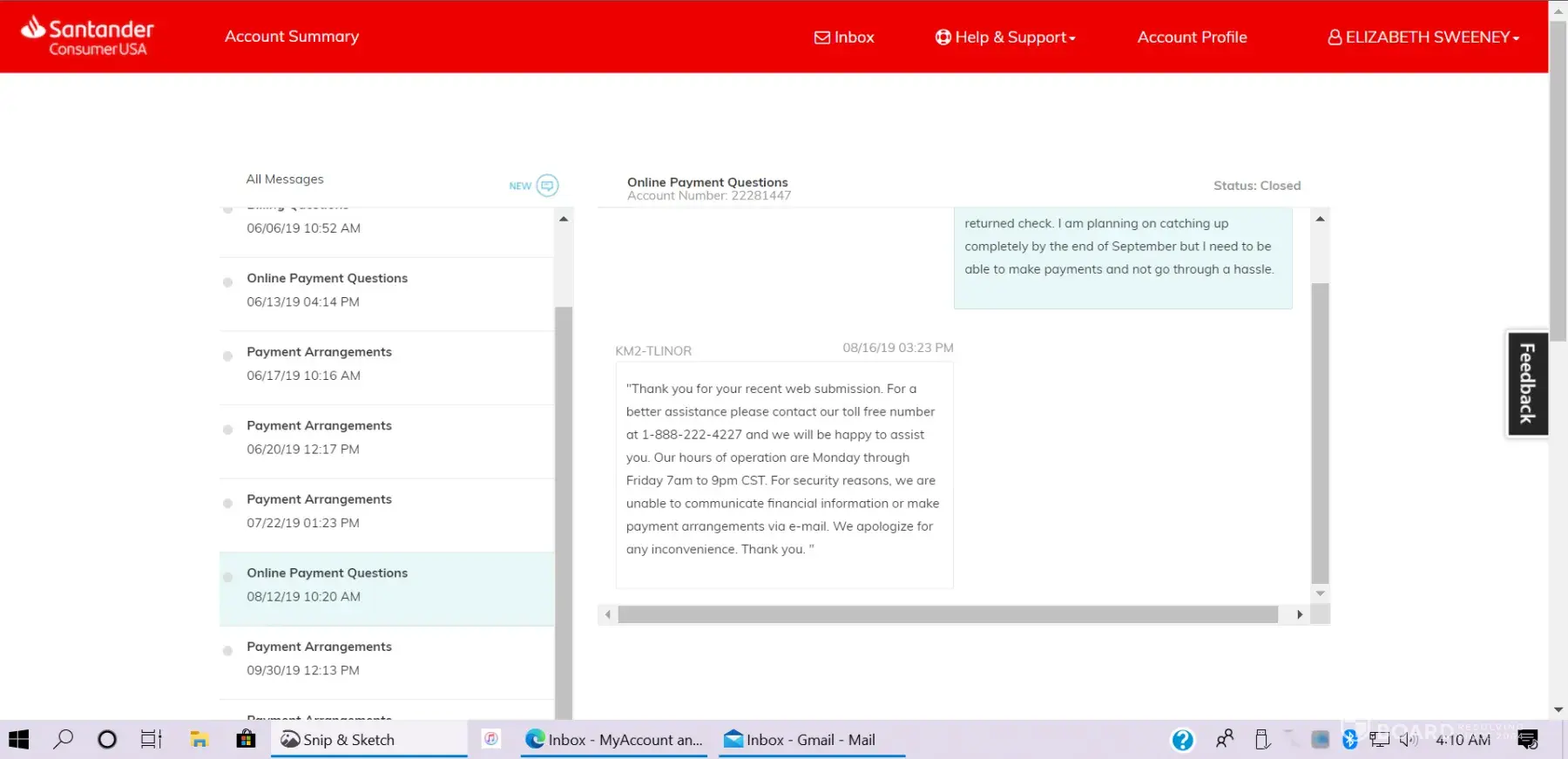Open Bluetooth tray icon
The image size is (1568, 759).
(1349, 740)
